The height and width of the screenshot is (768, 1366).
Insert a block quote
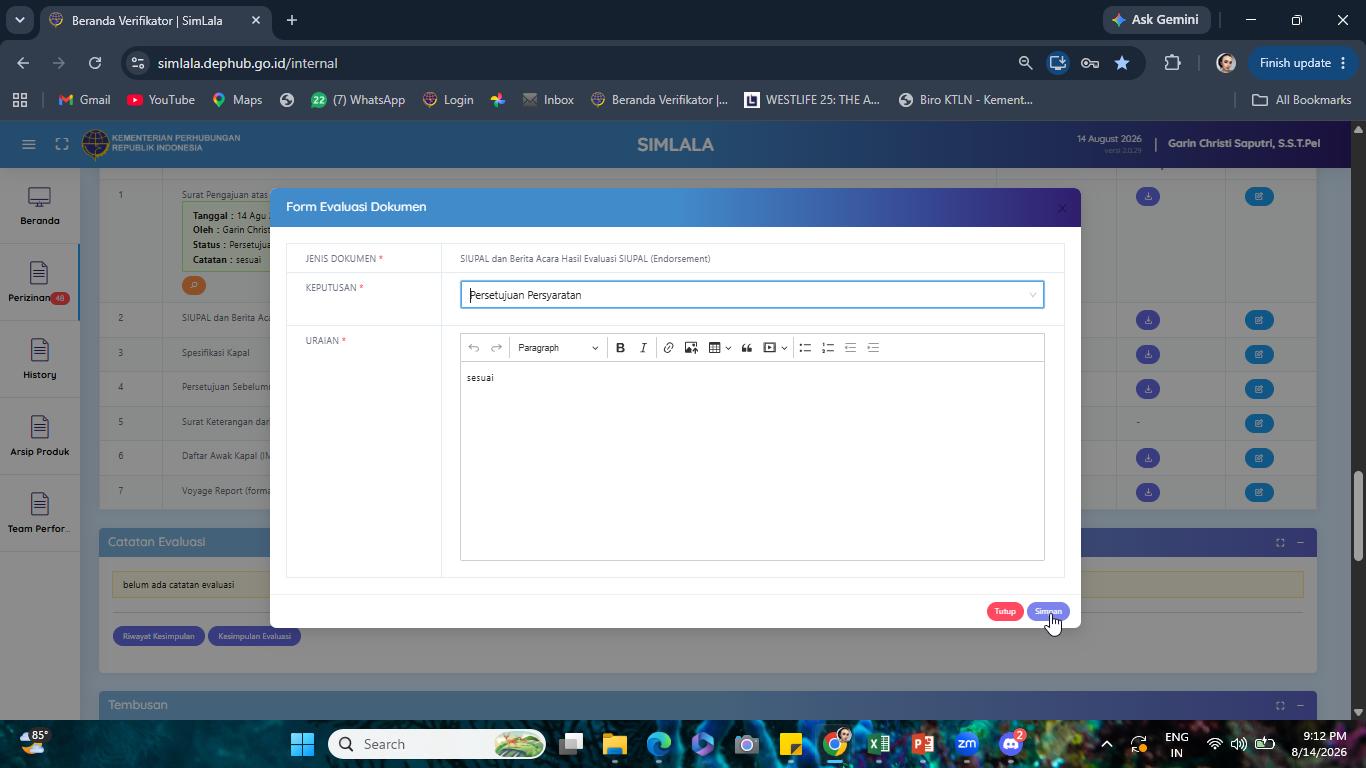tap(746, 348)
